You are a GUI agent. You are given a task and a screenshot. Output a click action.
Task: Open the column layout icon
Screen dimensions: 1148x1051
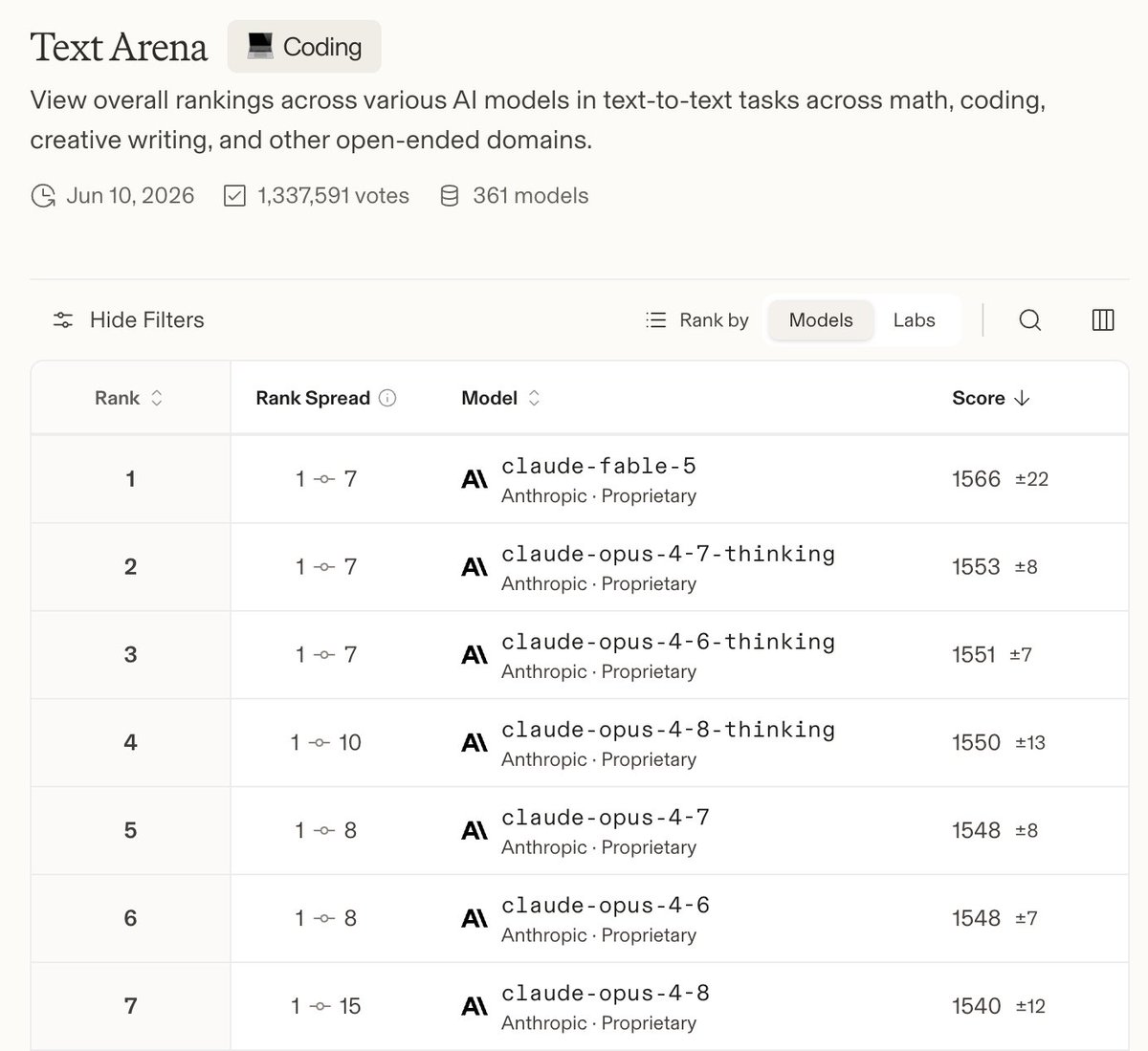click(x=1103, y=320)
